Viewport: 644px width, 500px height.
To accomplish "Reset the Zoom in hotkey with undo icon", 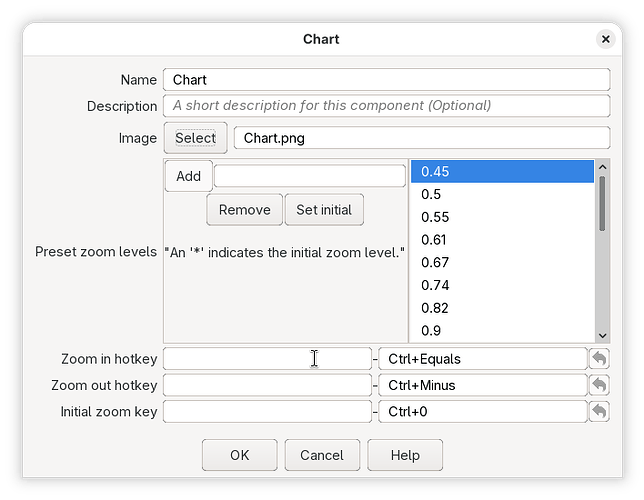I will (599, 359).
